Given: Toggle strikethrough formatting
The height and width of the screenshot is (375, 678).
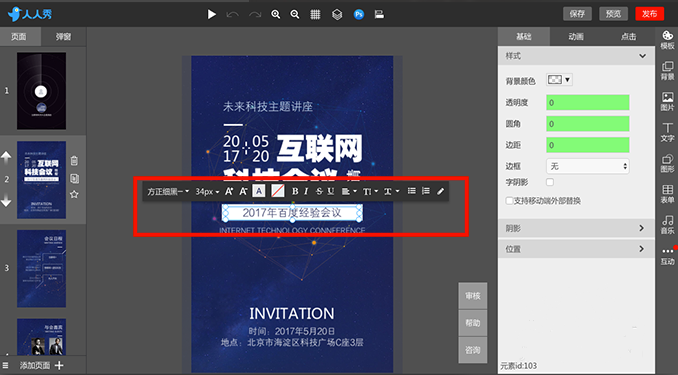Looking at the screenshot, I should [319, 191].
